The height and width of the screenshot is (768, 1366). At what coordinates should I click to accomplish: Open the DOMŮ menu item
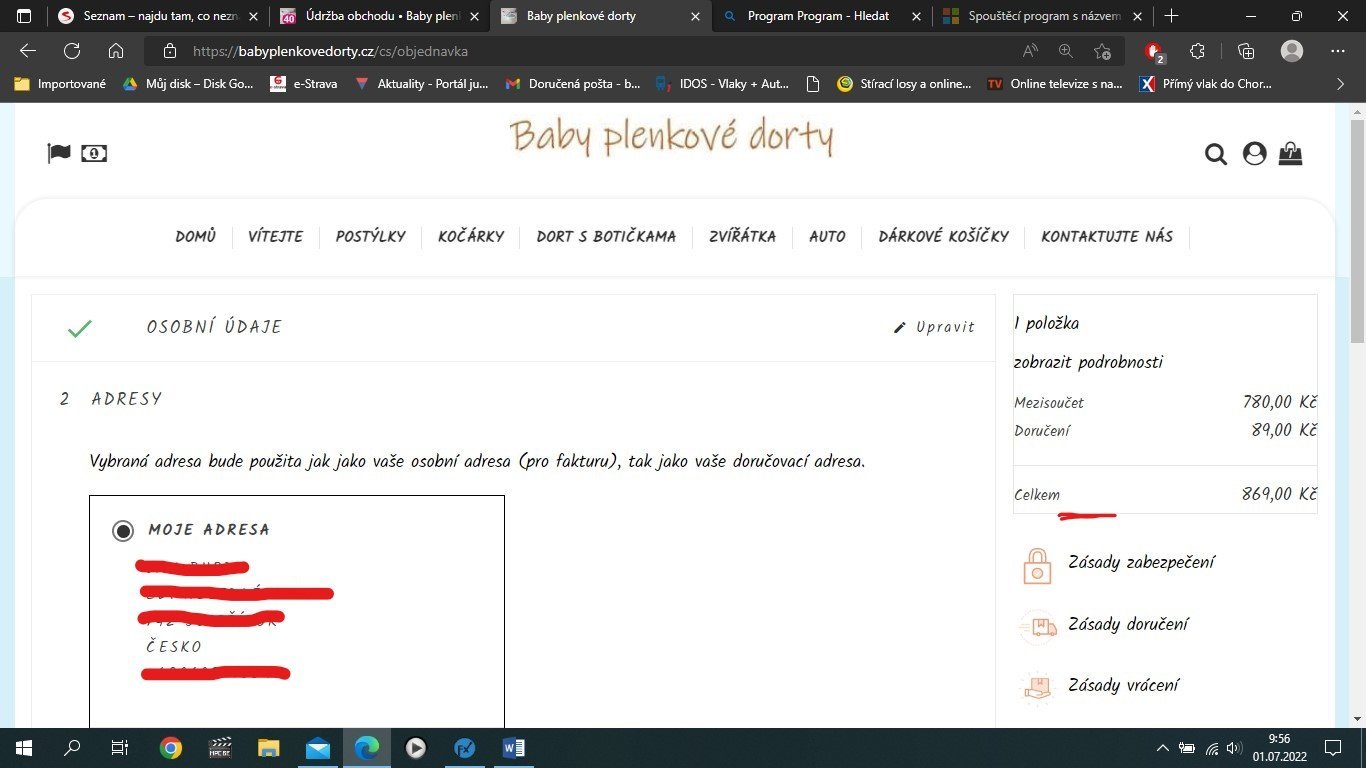[x=195, y=237]
